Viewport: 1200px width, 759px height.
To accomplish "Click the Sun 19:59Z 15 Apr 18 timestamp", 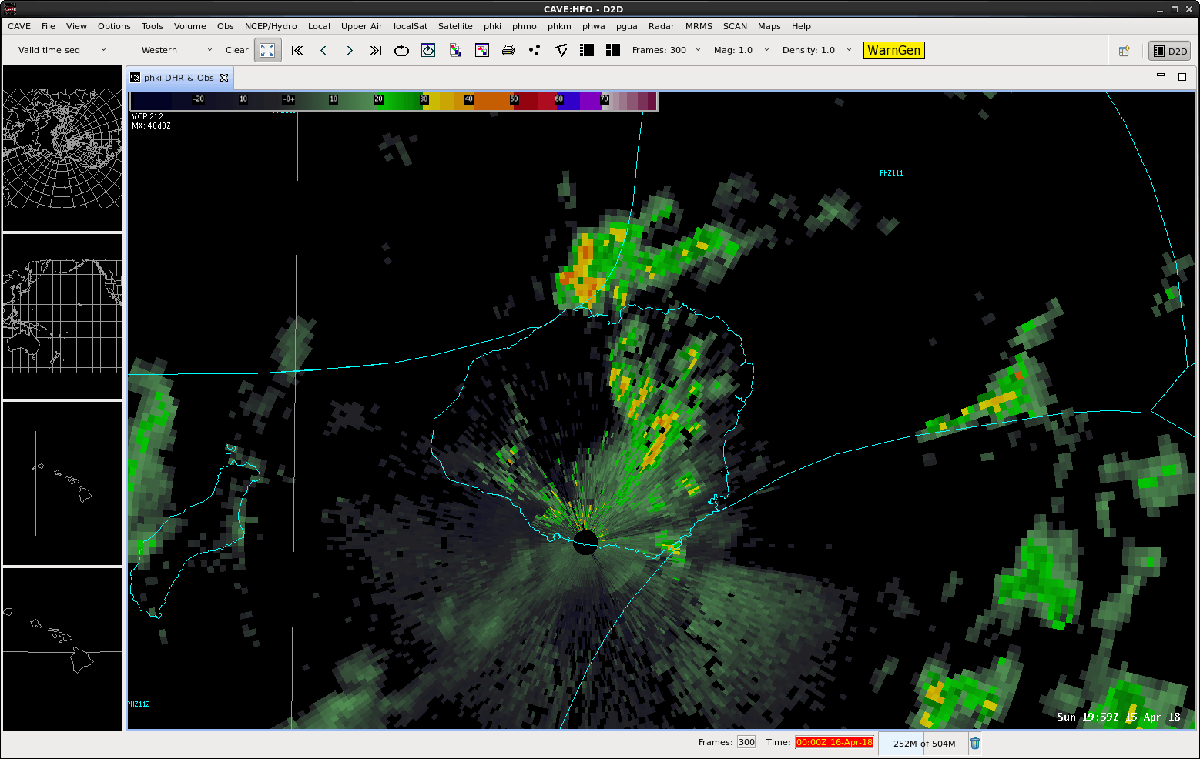I will click(1119, 716).
